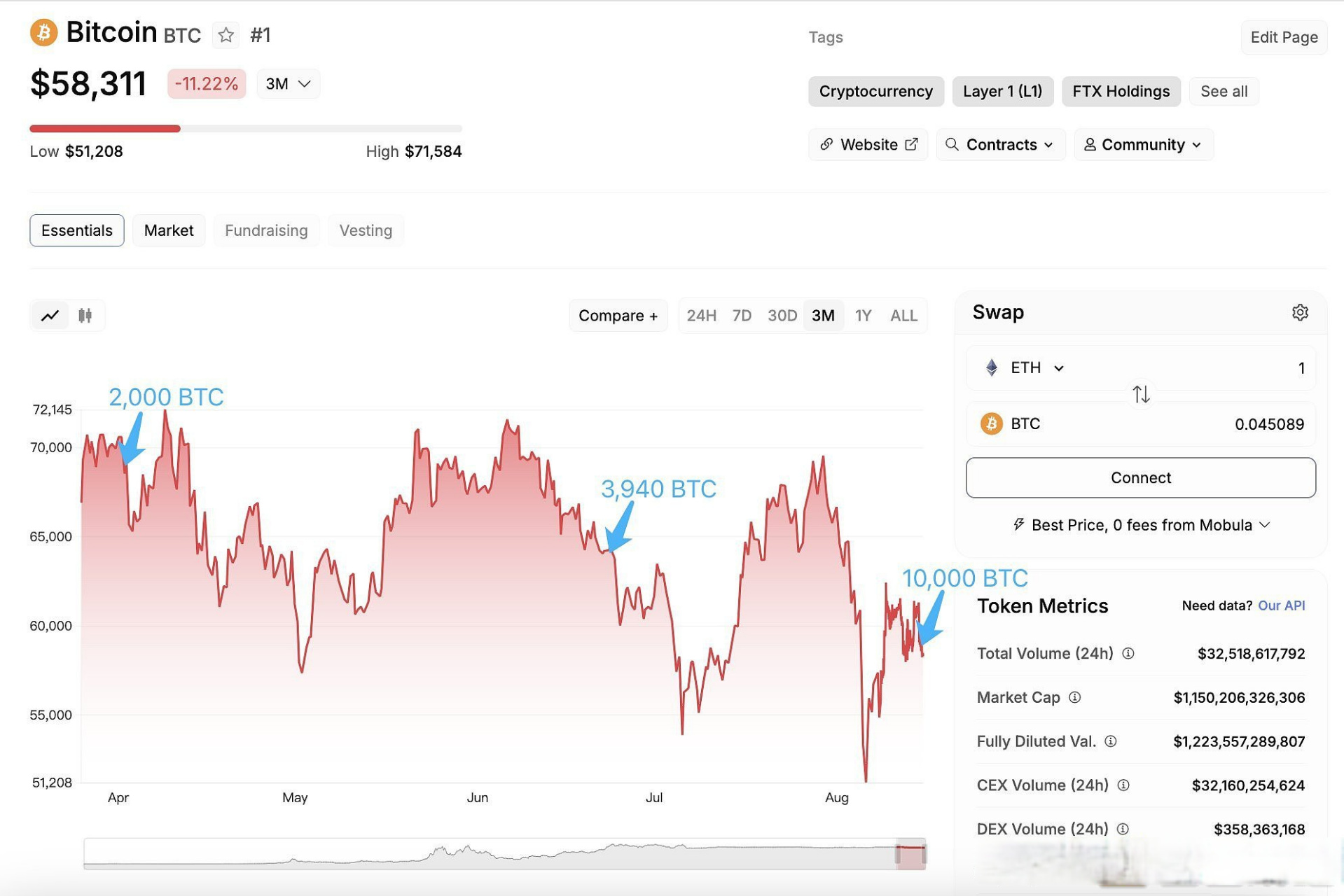Open the Our API link
The width and height of the screenshot is (1344, 896).
pos(1281,605)
